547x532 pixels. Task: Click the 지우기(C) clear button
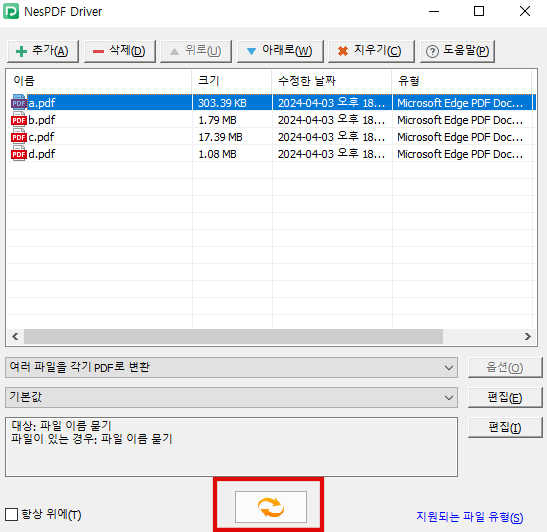pos(371,51)
